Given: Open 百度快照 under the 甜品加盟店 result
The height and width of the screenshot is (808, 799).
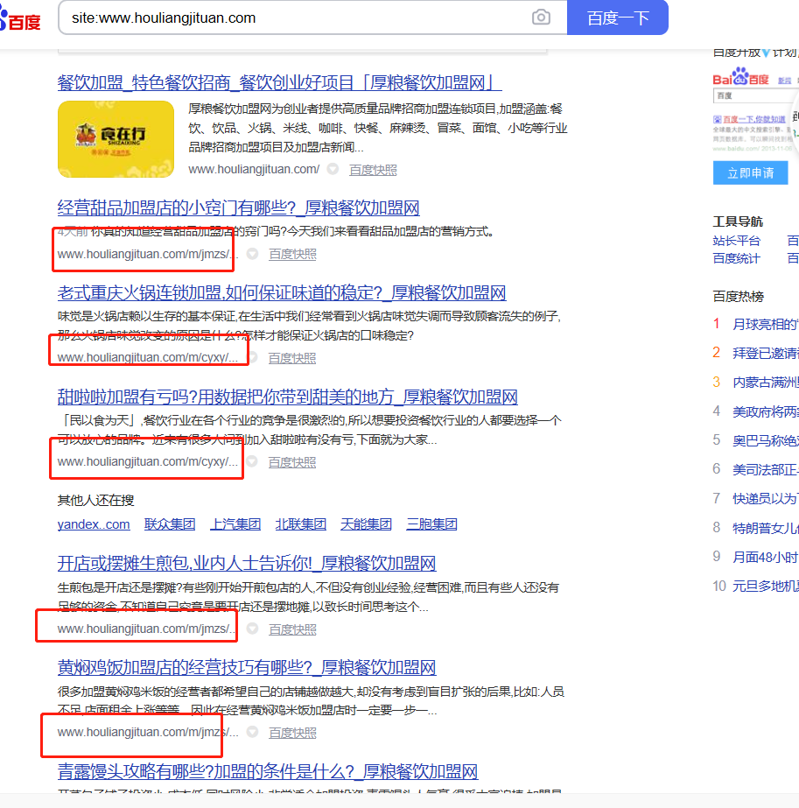Looking at the screenshot, I should 293,254.
